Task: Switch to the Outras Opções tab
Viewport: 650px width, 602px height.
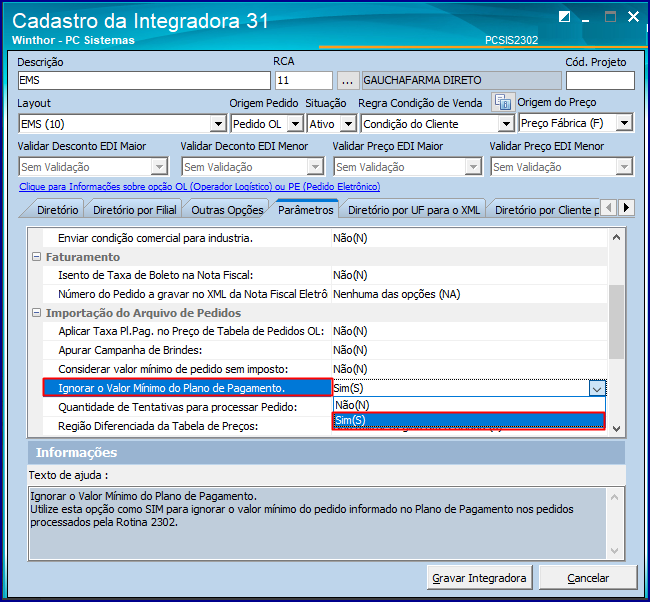Action: pyautogui.click(x=227, y=210)
